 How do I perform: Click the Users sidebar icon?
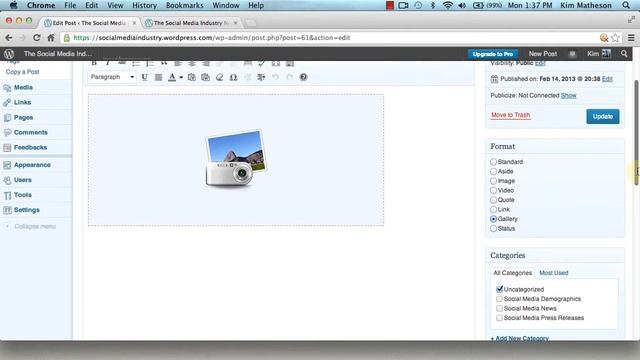7,180
